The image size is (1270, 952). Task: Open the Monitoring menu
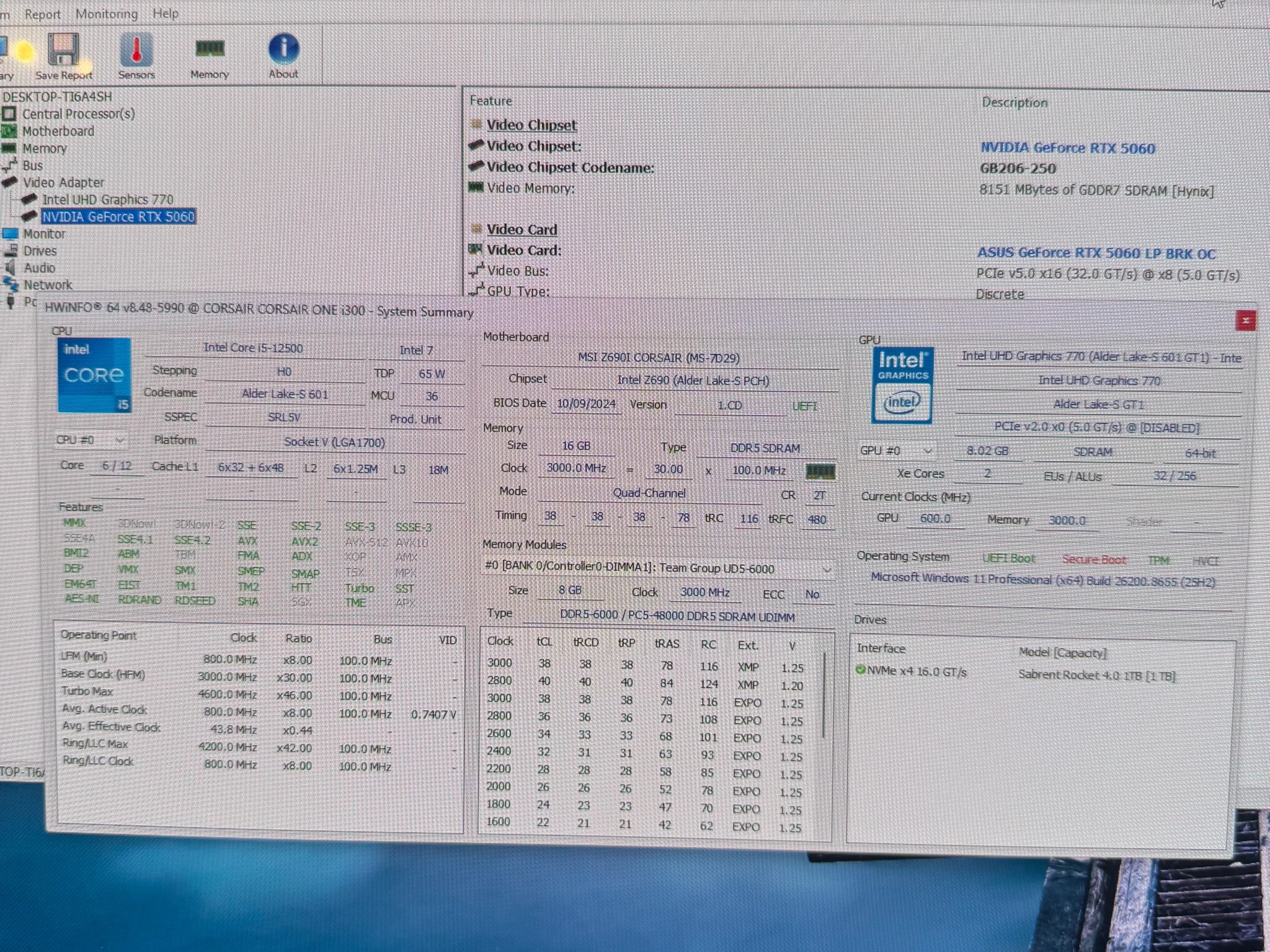click(x=107, y=14)
